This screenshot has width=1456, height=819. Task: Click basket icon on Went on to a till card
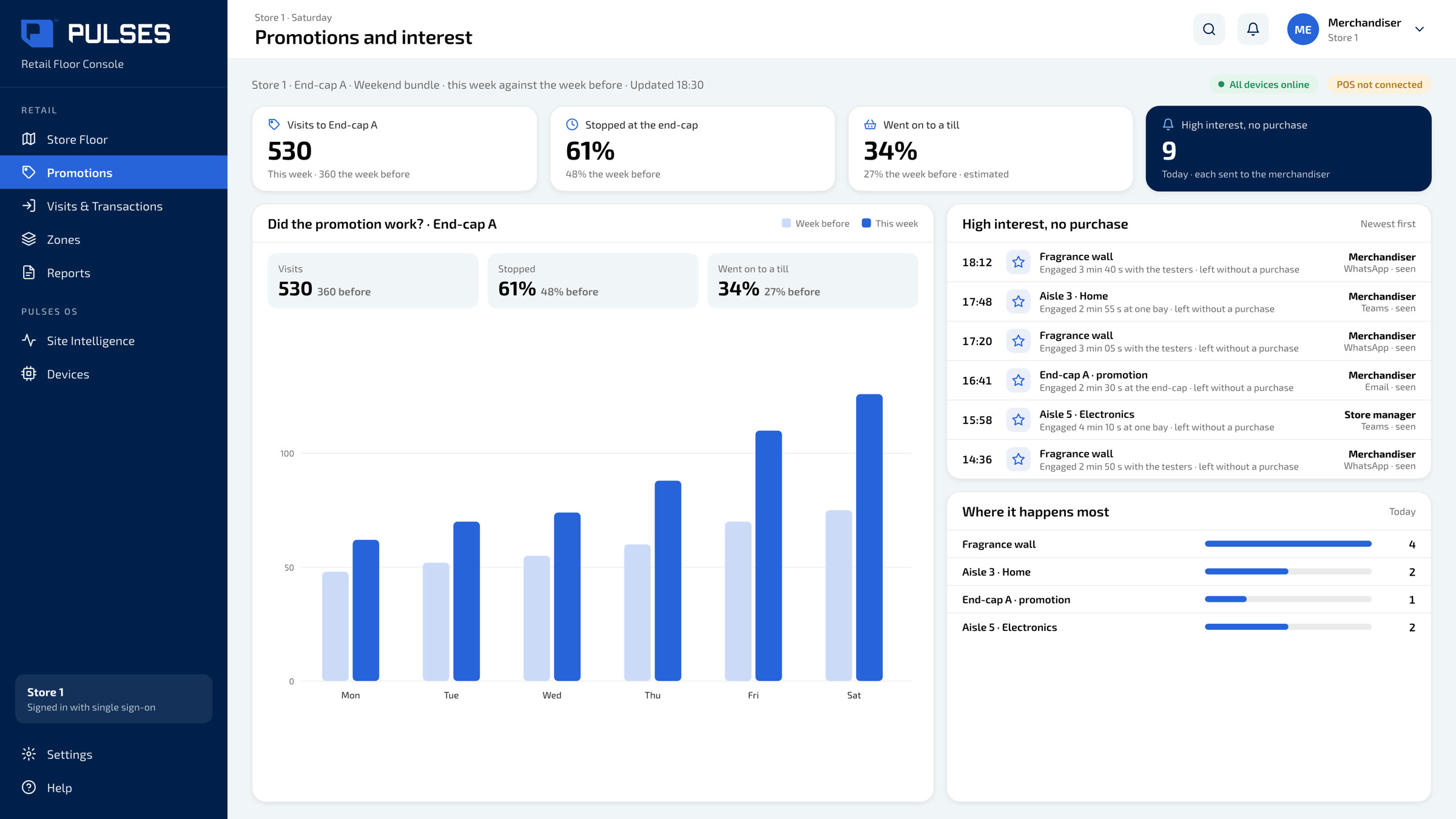870,124
